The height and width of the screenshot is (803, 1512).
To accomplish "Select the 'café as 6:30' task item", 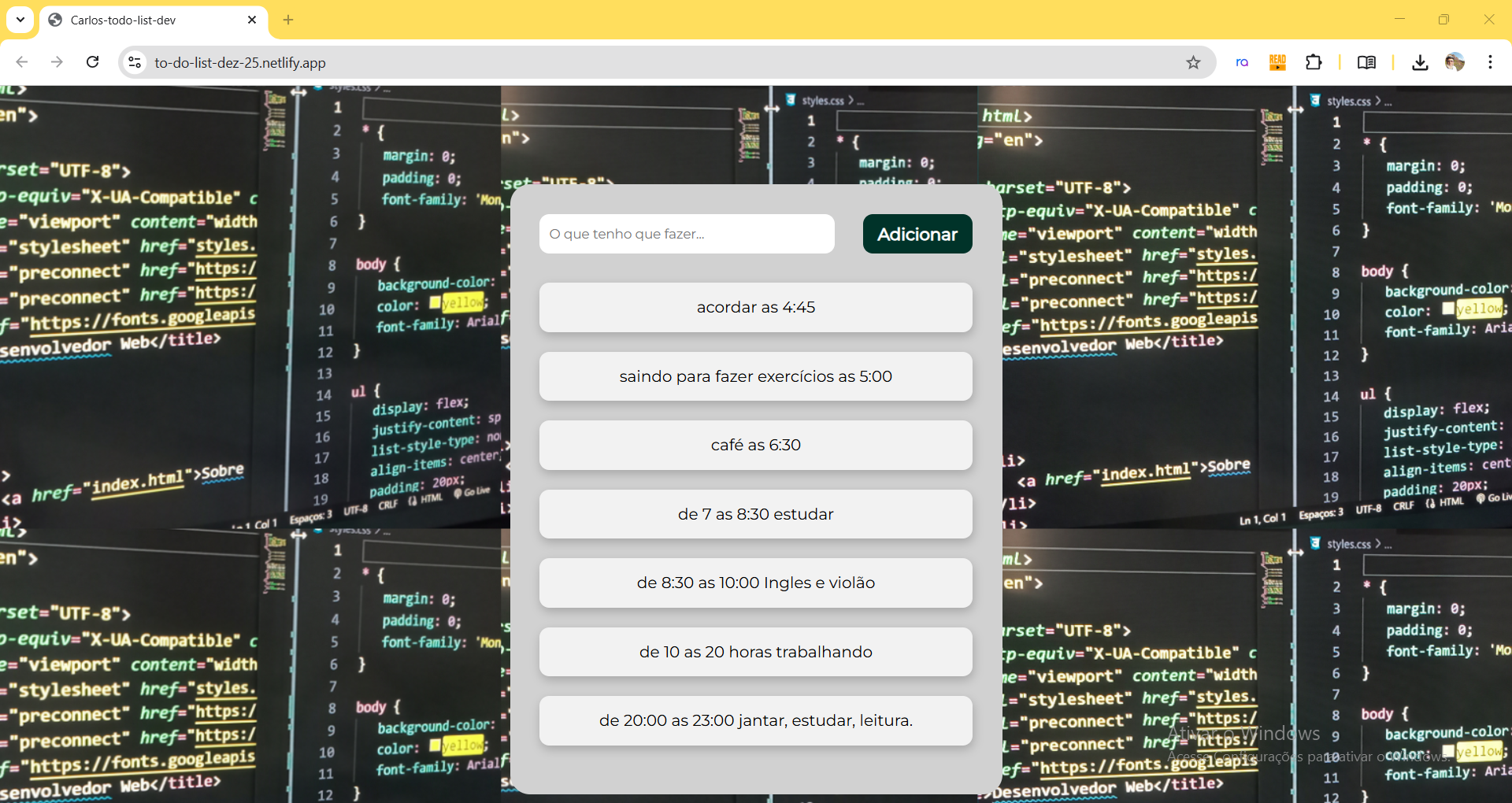I will [x=755, y=445].
